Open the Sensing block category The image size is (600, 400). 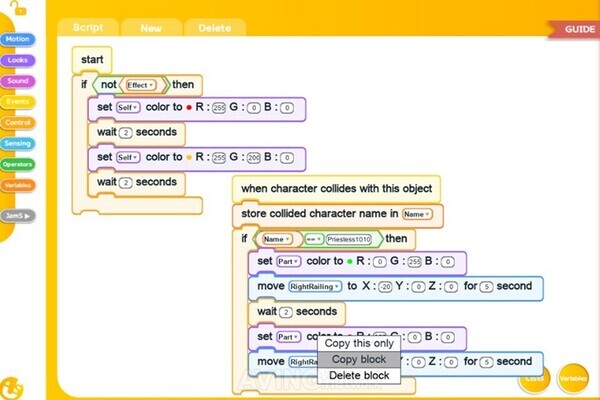coord(17,144)
